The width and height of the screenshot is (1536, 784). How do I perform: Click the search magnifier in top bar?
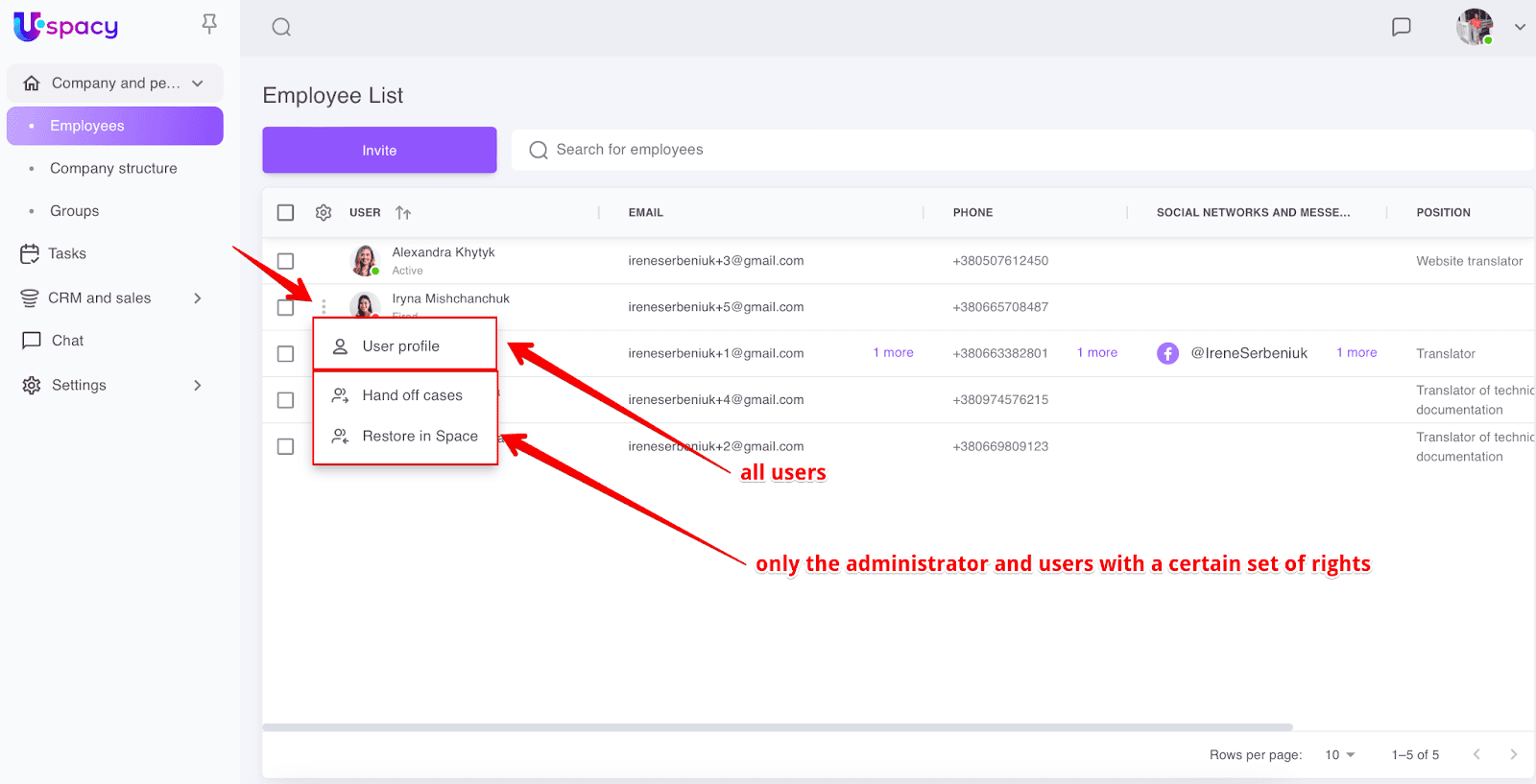tap(281, 27)
